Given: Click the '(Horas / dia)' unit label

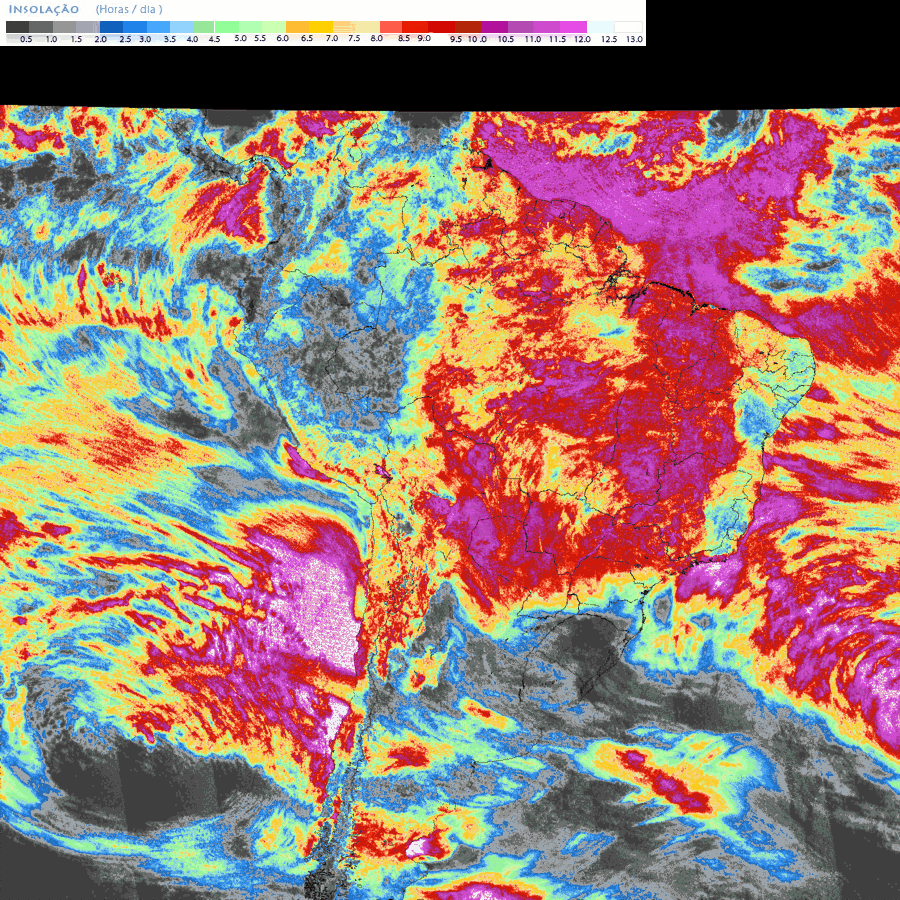Looking at the screenshot, I should (x=129, y=9).
